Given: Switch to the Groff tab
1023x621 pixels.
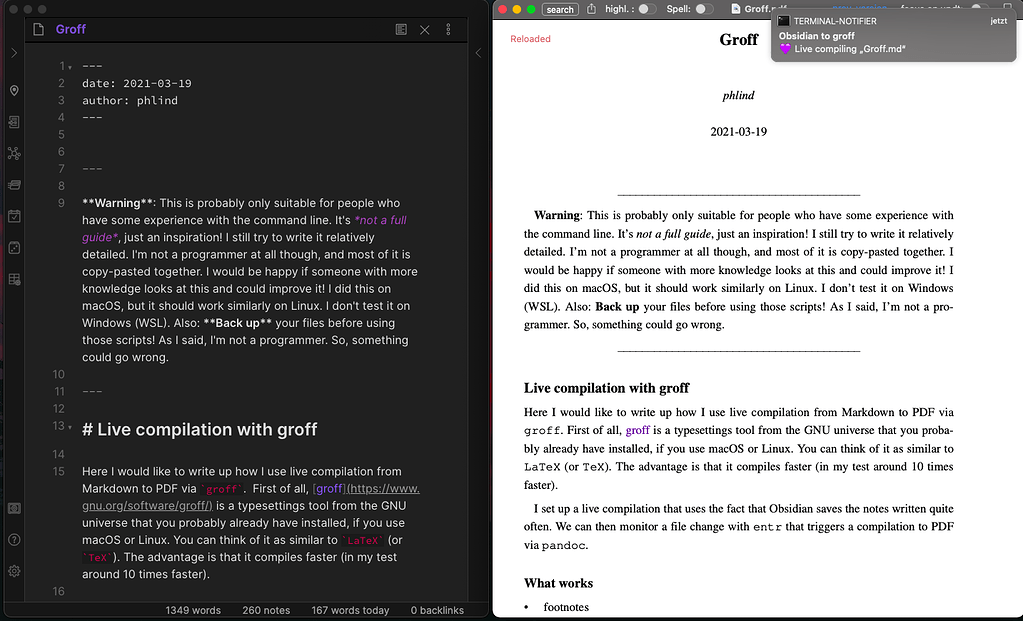Looking at the screenshot, I should [70, 29].
